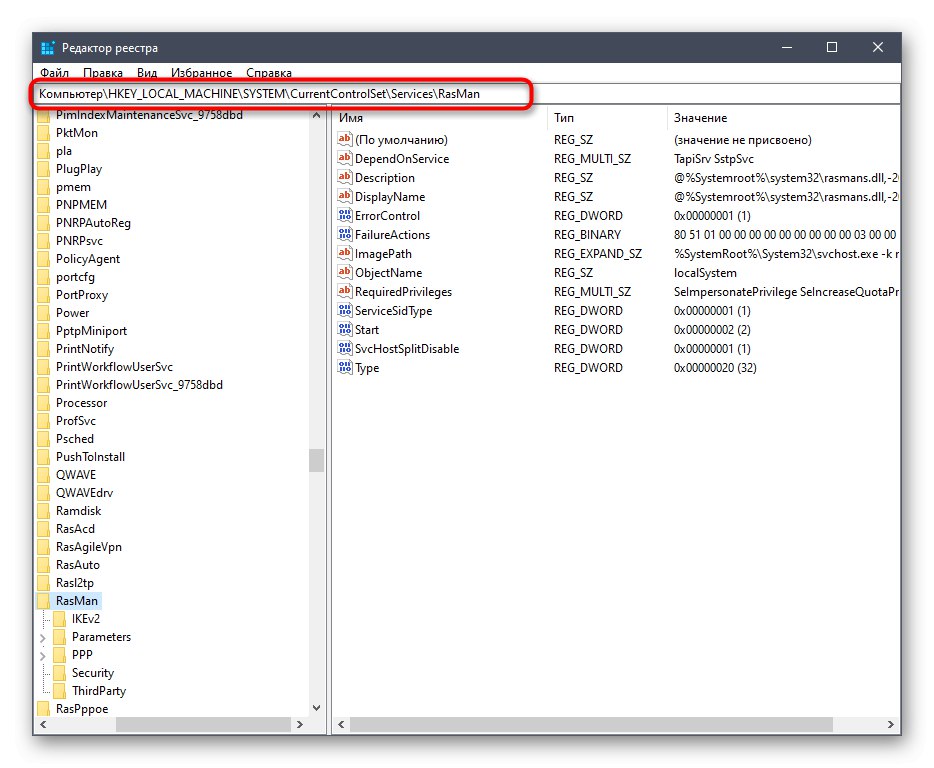
Task: Click the Power folder icon
Action: click(43, 313)
